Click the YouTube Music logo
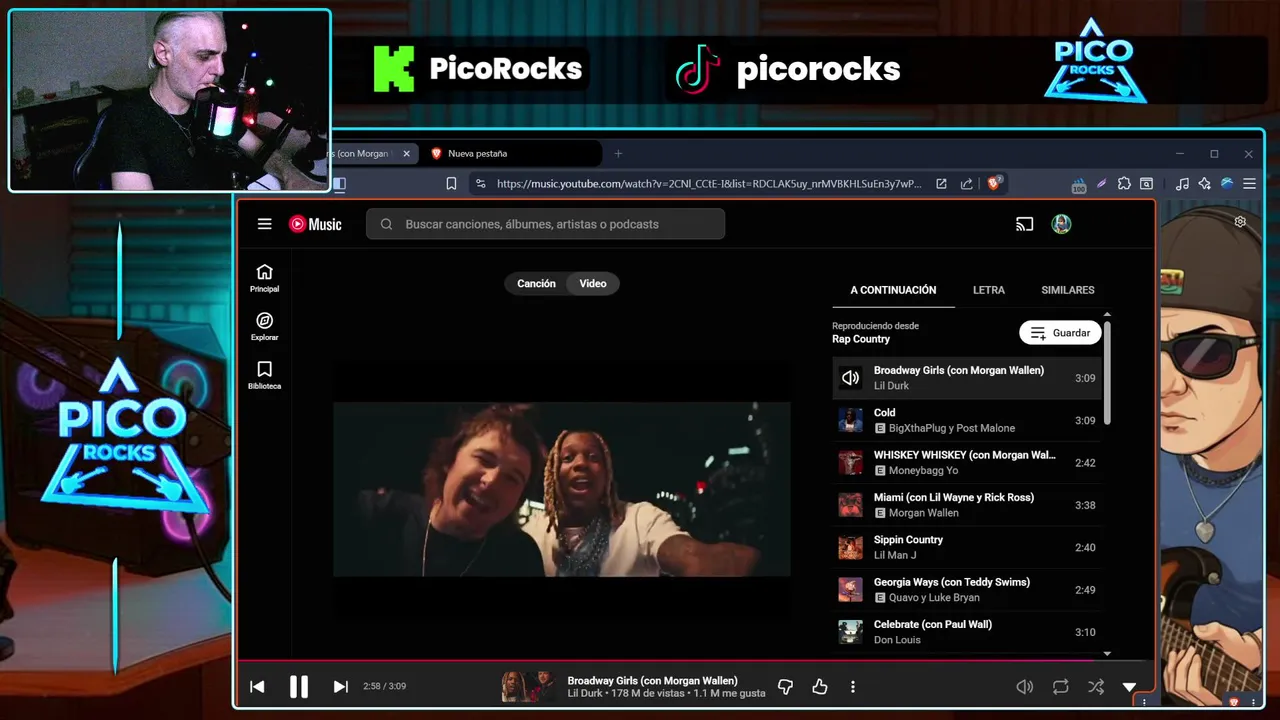This screenshot has width=1280, height=720. [315, 224]
